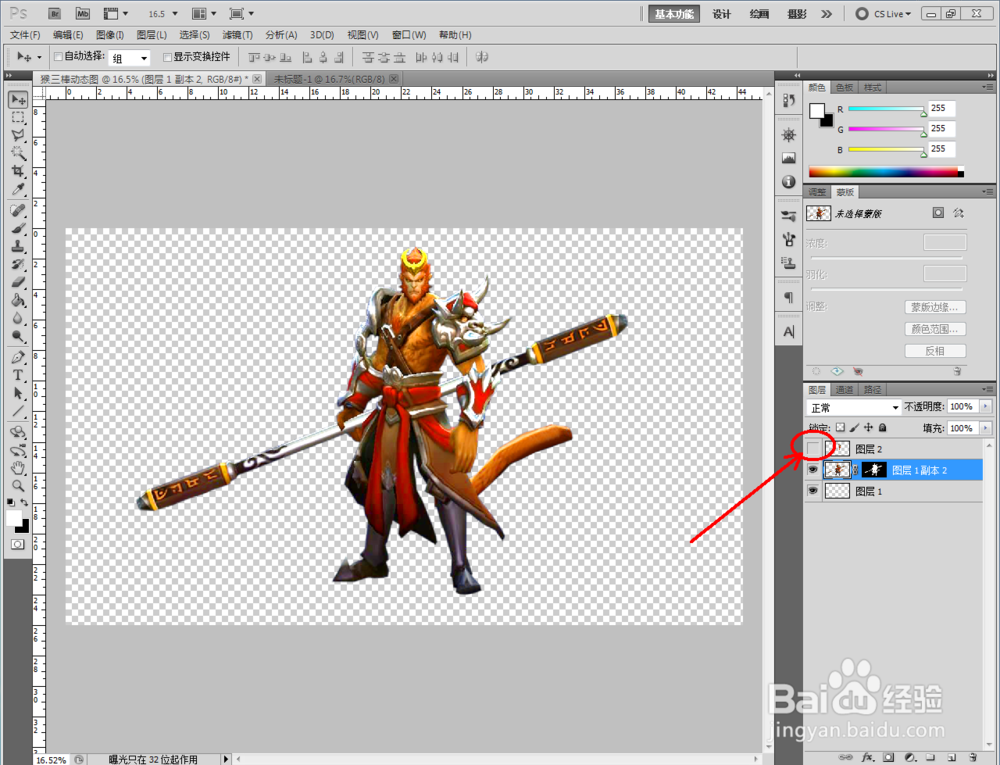Select the Move tool in the toolbox
This screenshot has height=765, width=1000.
pyautogui.click(x=18, y=99)
